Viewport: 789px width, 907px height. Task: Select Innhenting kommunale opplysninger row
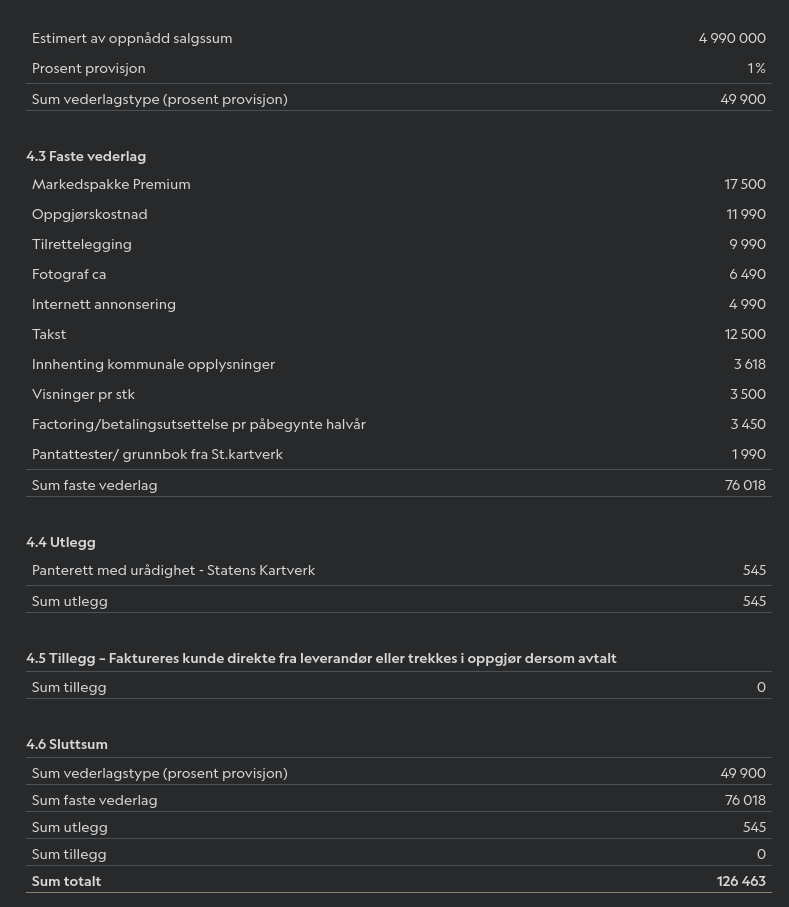(x=399, y=364)
